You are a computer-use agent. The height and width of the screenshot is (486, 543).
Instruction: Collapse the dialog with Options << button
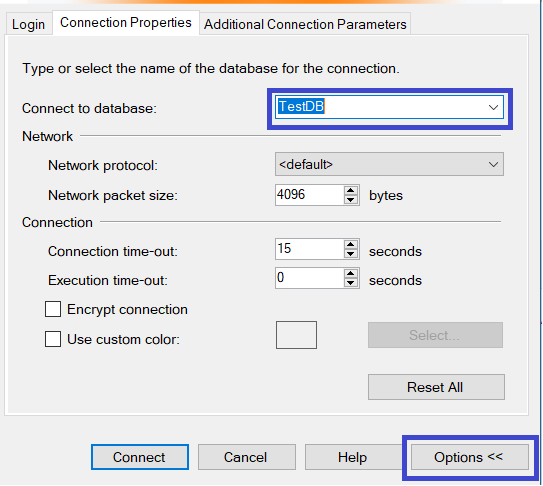tap(470, 457)
